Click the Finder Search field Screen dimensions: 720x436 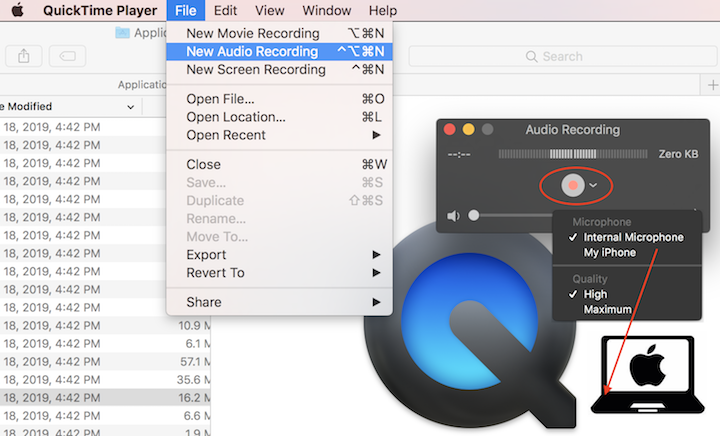click(563, 56)
